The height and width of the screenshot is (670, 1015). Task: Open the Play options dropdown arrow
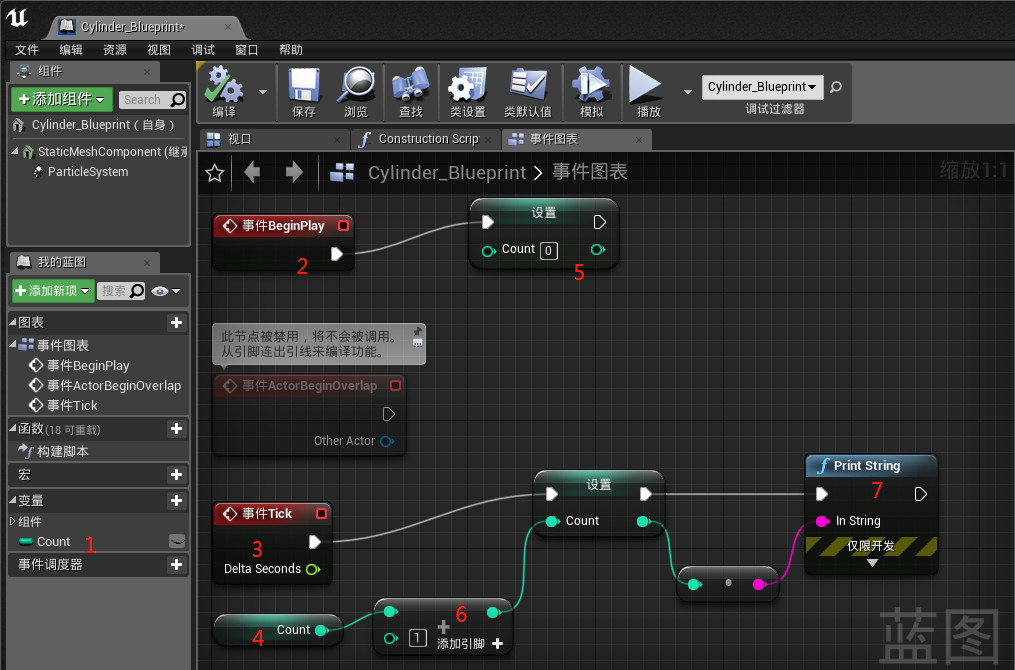coord(687,92)
